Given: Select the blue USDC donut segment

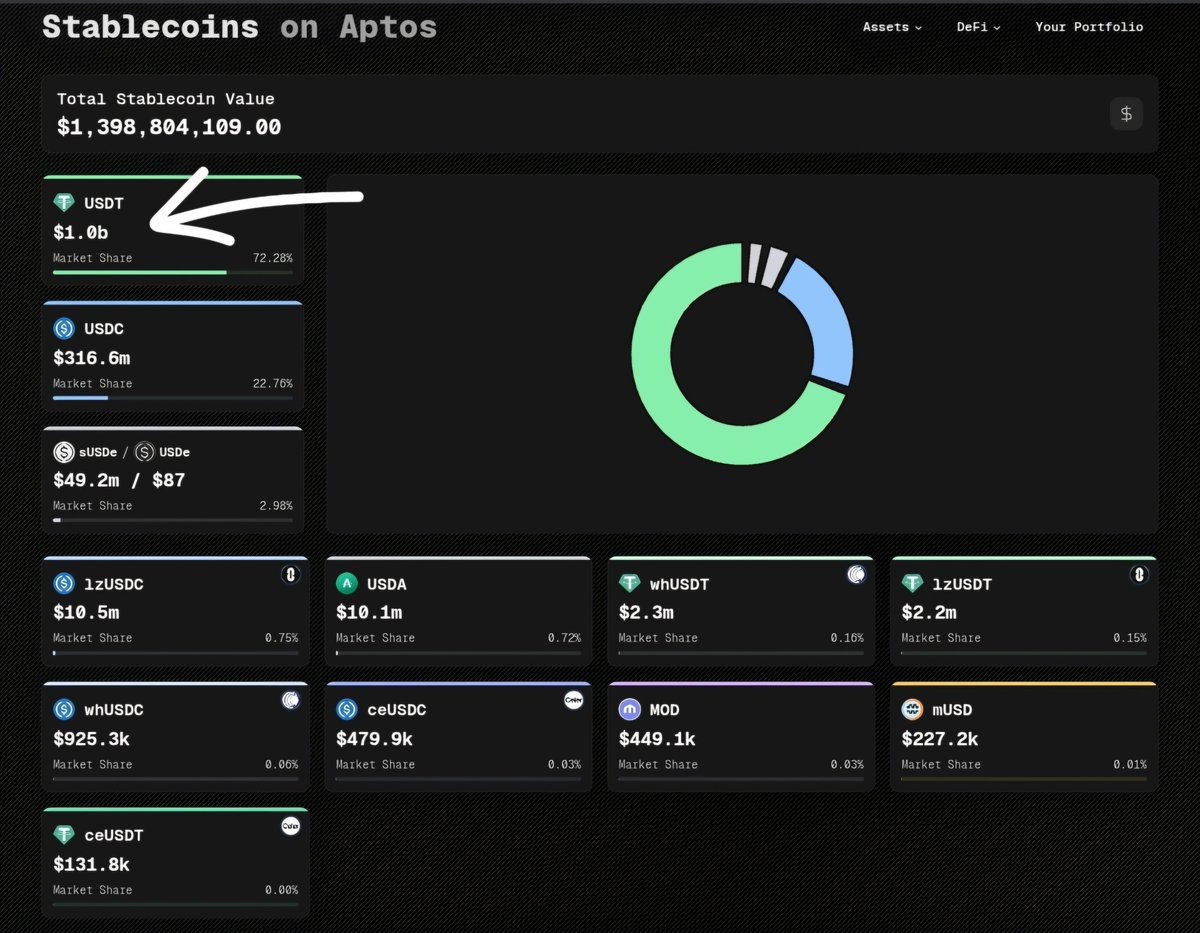Looking at the screenshot, I should 826,320.
